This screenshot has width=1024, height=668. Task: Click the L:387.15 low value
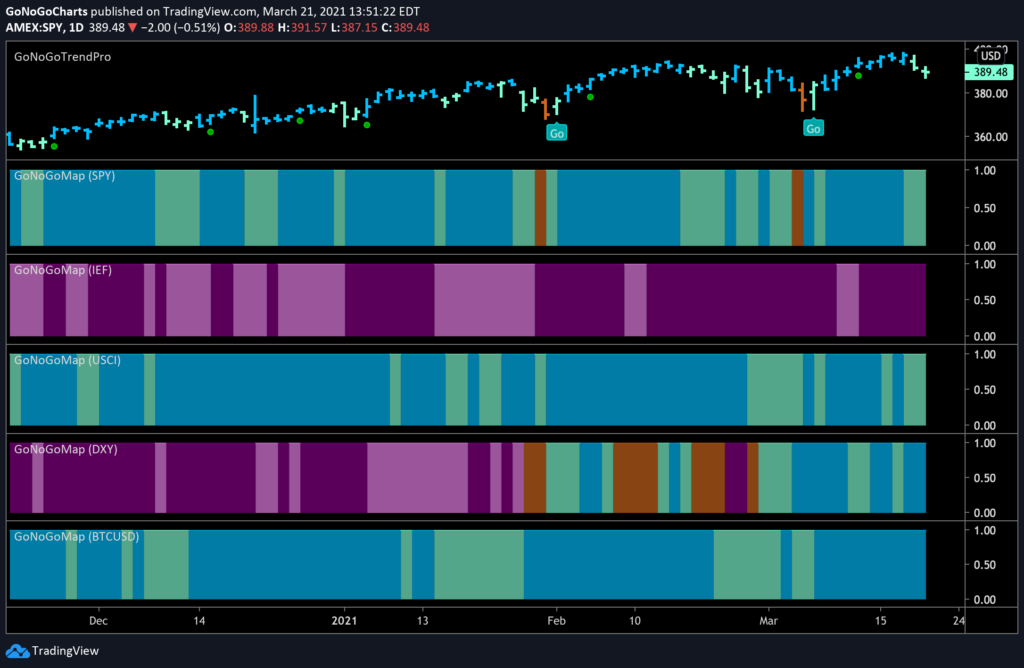[354, 27]
